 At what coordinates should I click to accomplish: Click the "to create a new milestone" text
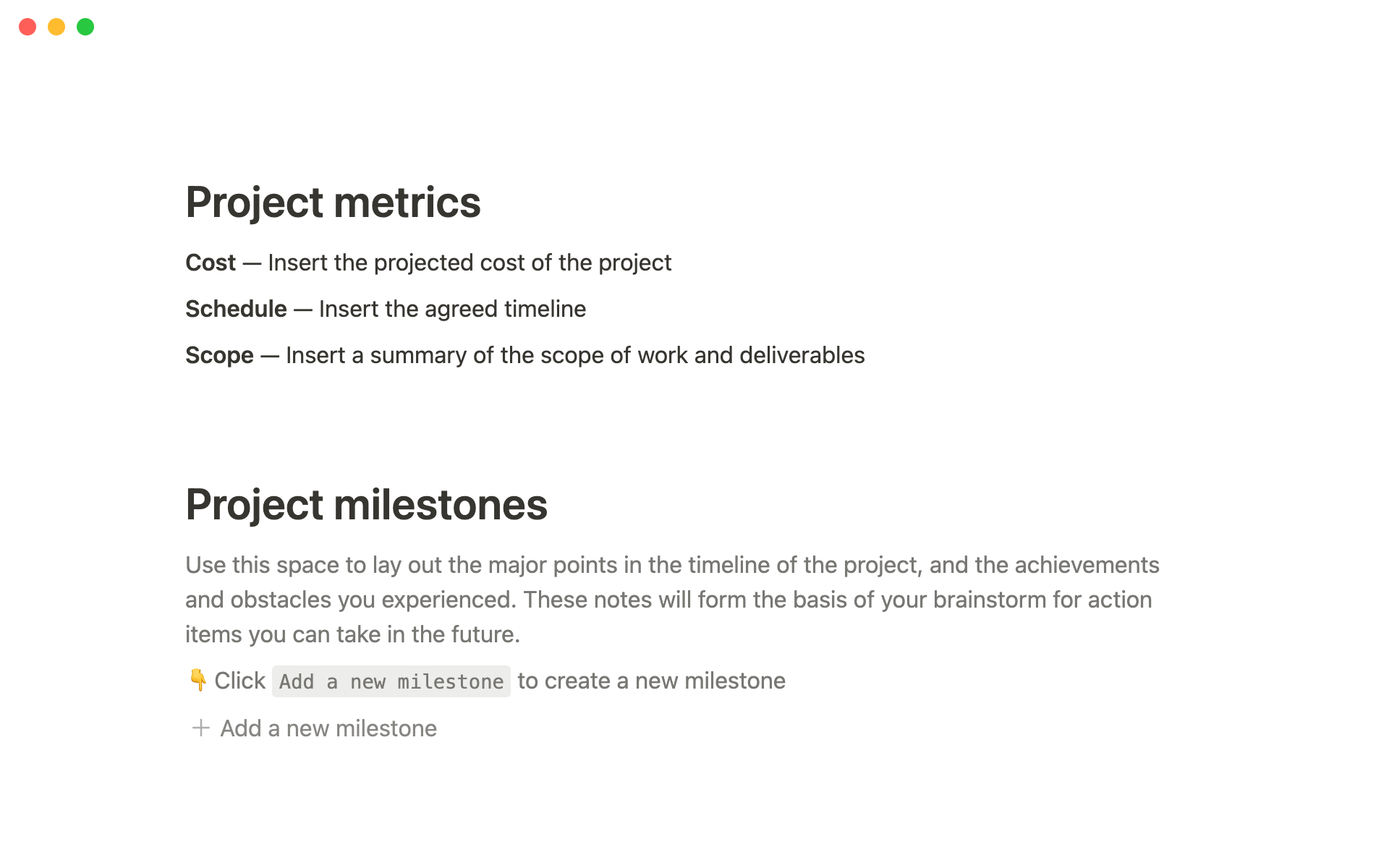pos(651,681)
